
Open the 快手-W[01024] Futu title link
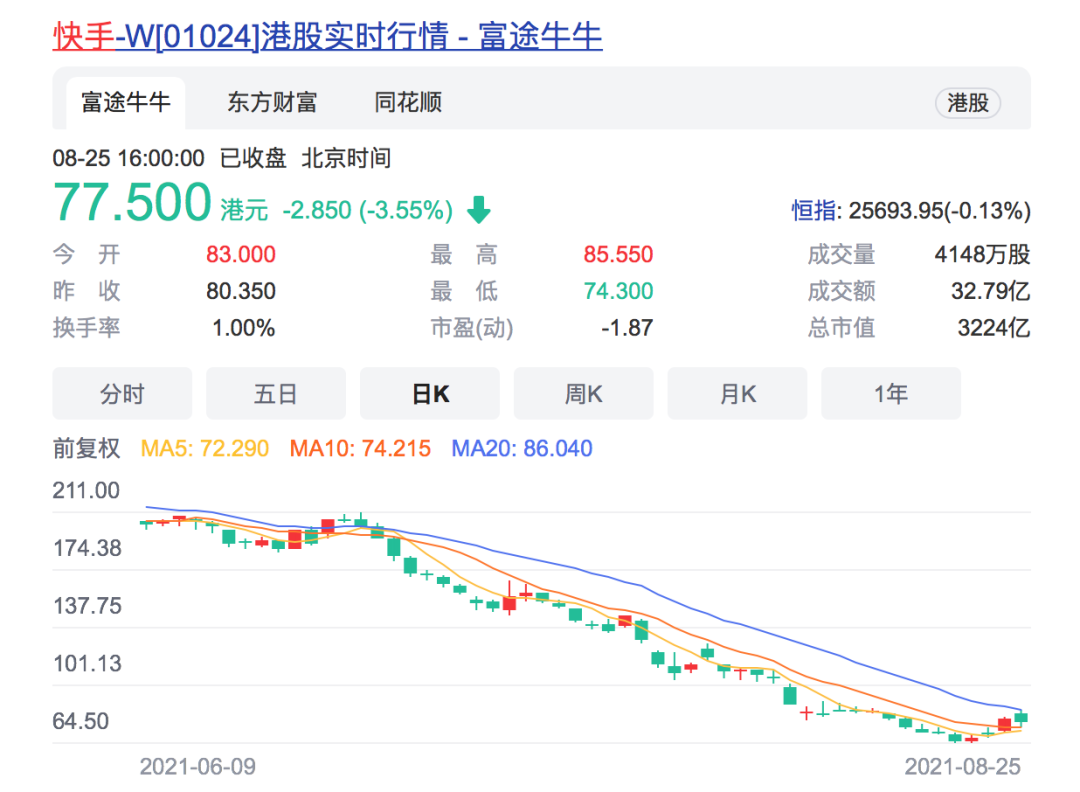click(x=327, y=37)
